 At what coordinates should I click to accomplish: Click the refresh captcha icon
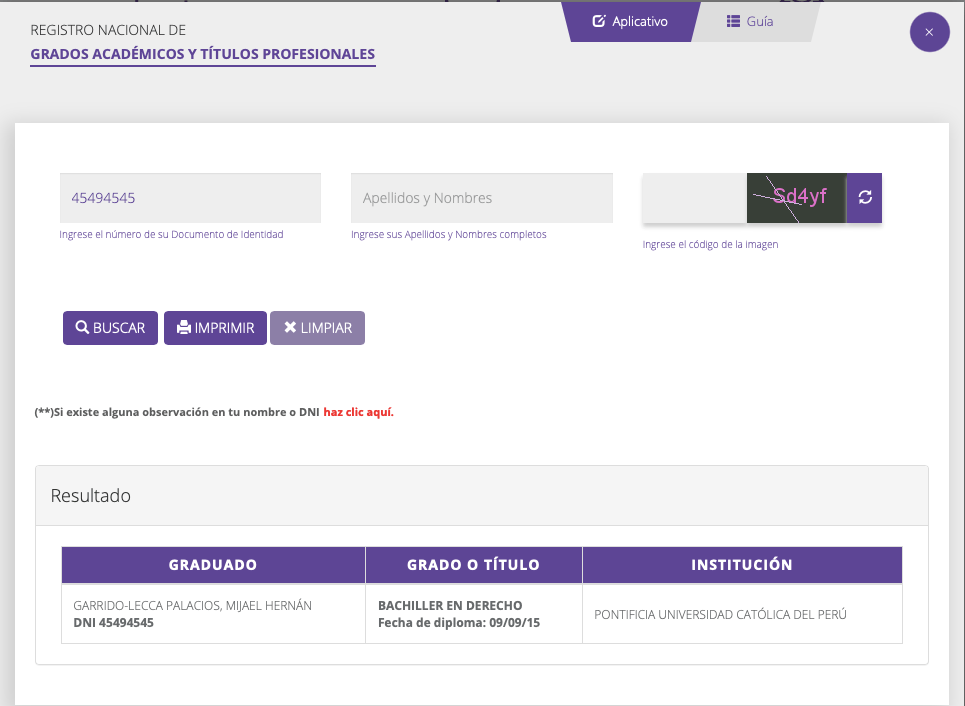coord(864,197)
